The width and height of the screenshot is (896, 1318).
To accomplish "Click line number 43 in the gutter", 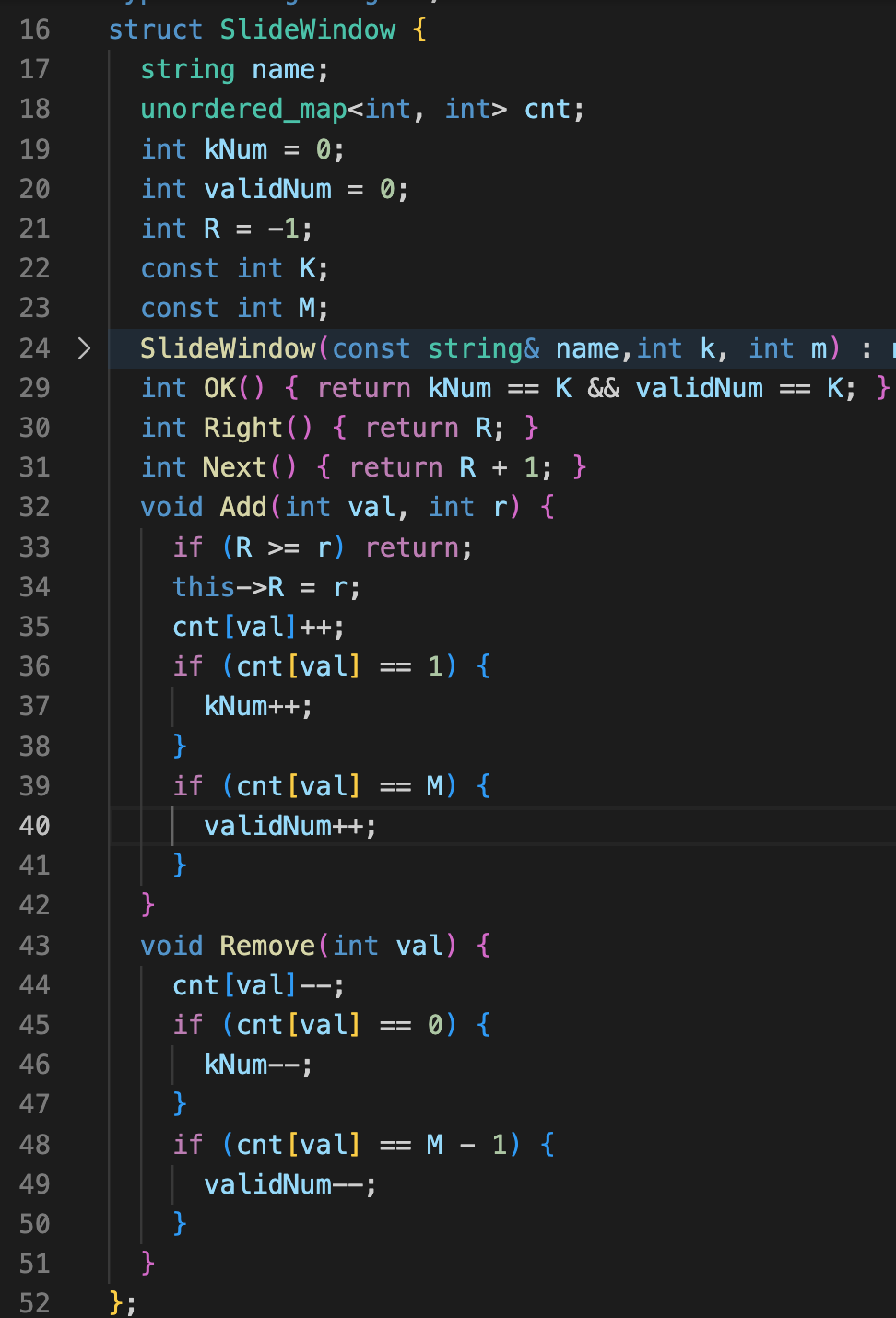I will click(35, 946).
